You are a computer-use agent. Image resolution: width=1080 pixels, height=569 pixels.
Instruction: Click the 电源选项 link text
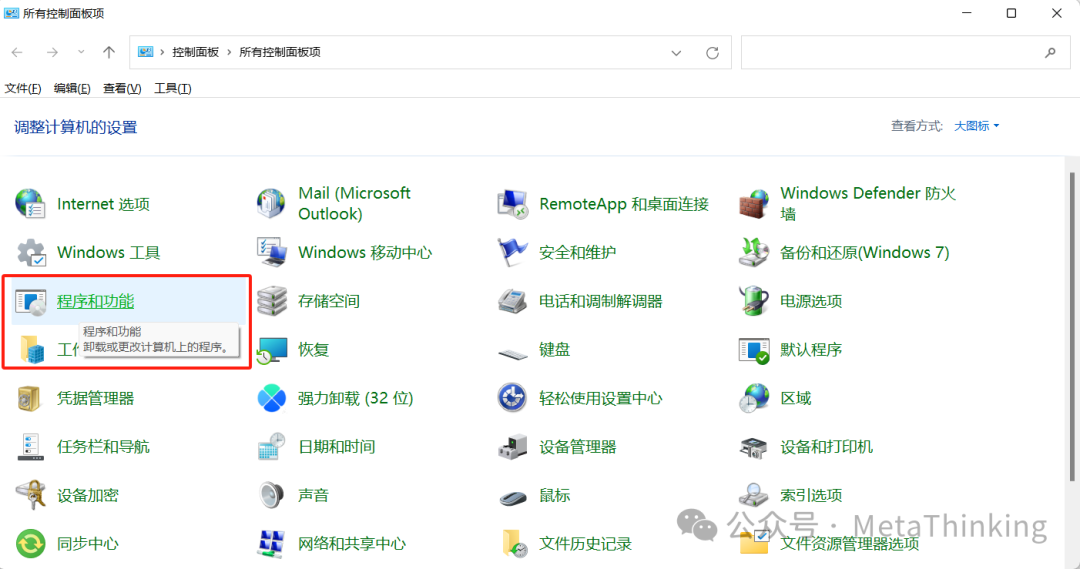pyautogui.click(x=811, y=301)
